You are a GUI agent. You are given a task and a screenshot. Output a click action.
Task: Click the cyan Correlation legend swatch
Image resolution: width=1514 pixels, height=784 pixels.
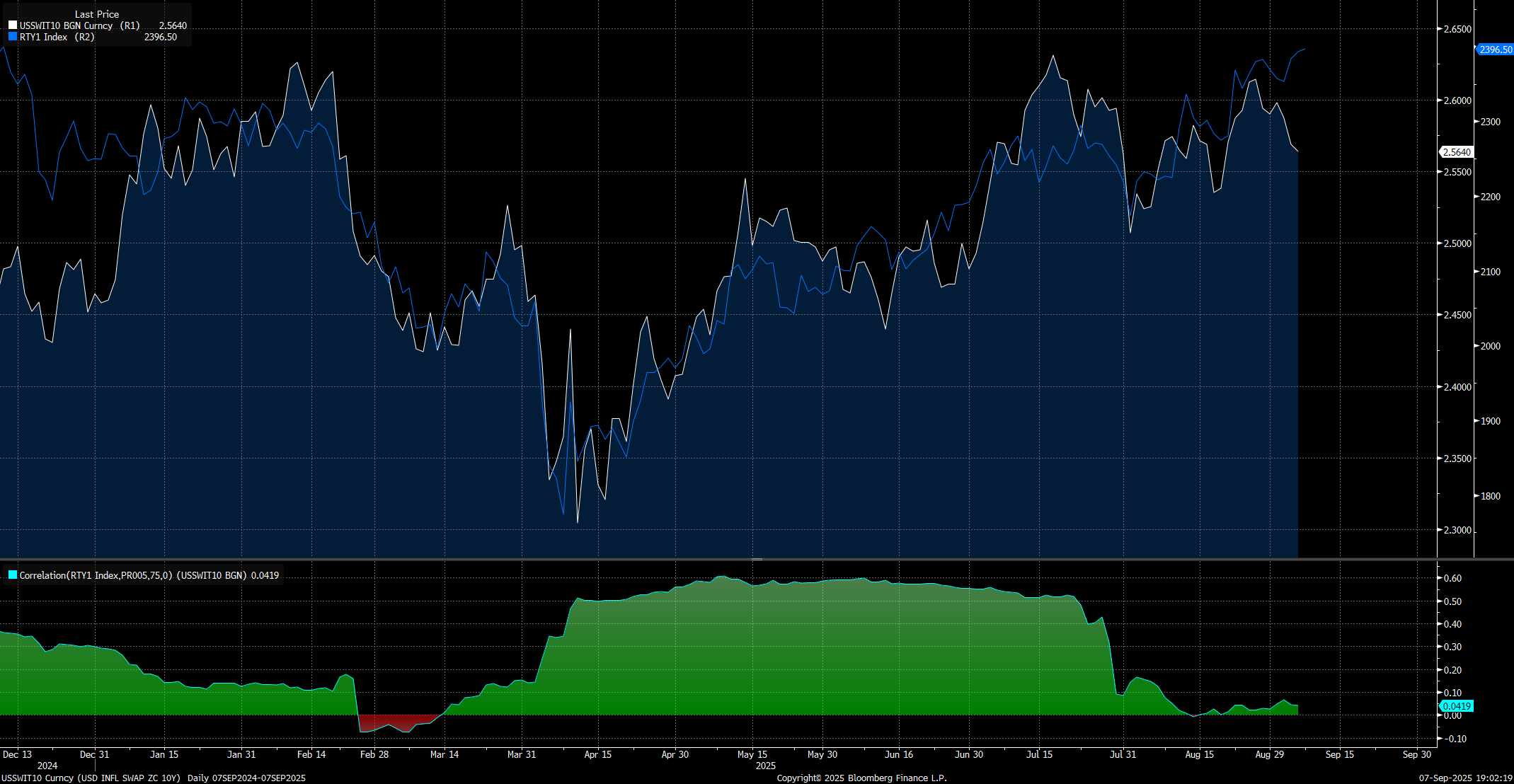click(13, 575)
